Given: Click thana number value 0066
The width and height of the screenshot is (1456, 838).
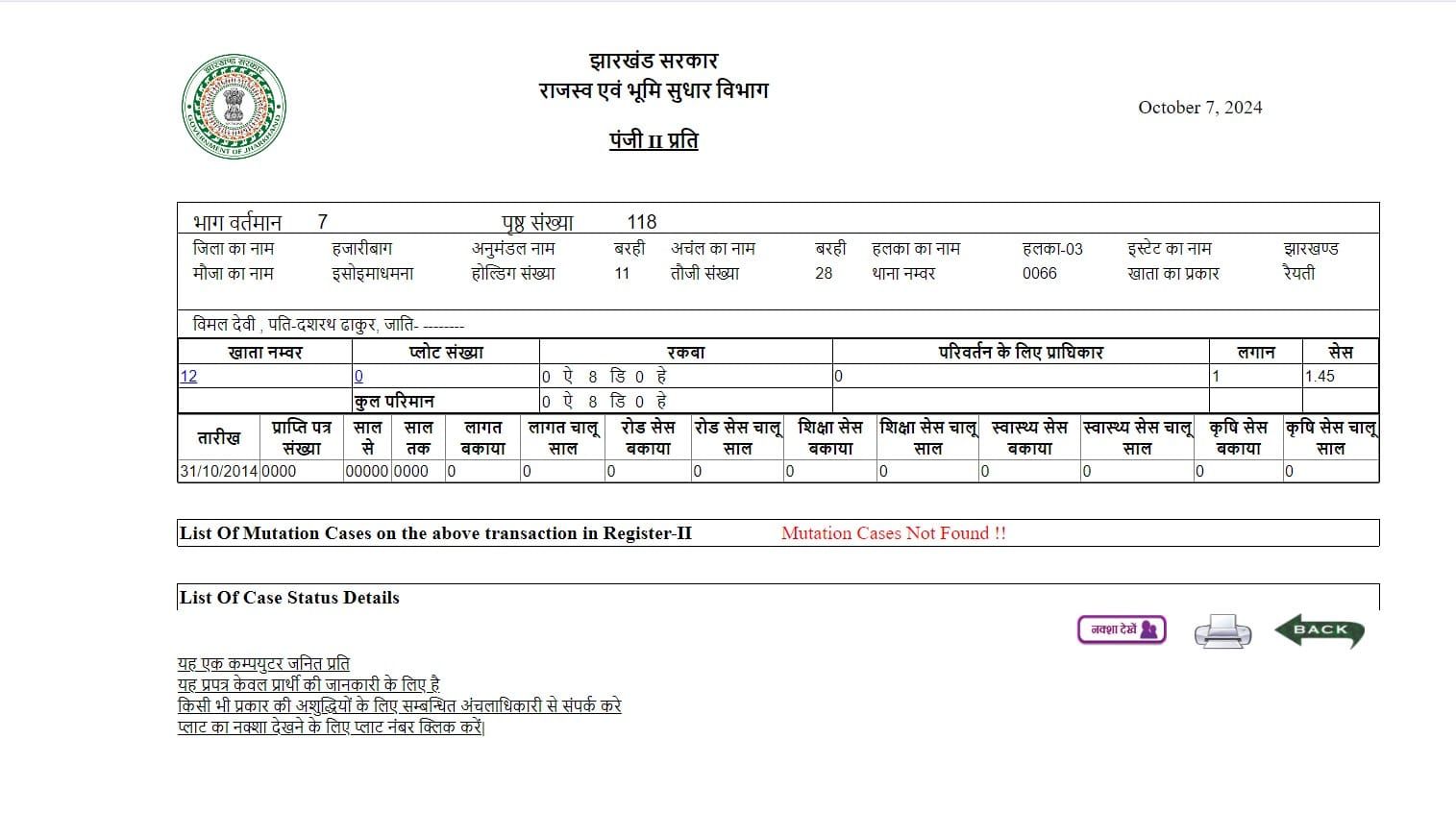Looking at the screenshot, I should tap(1040, 273).
